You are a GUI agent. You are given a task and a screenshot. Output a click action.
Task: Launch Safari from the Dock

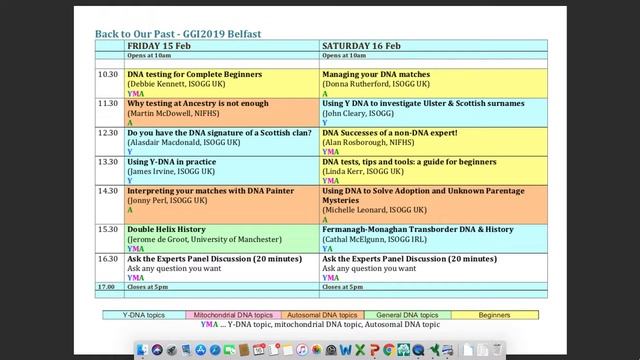pos(215,350)
